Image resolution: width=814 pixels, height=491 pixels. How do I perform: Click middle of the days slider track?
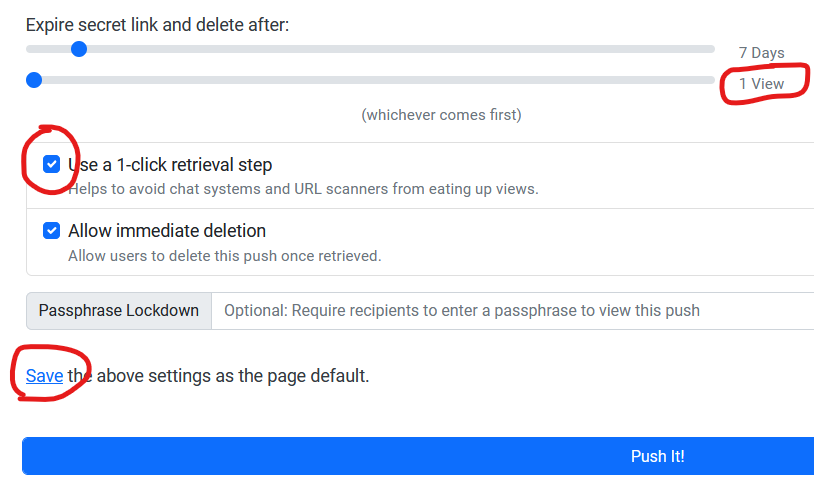click(x=371, y=49)
